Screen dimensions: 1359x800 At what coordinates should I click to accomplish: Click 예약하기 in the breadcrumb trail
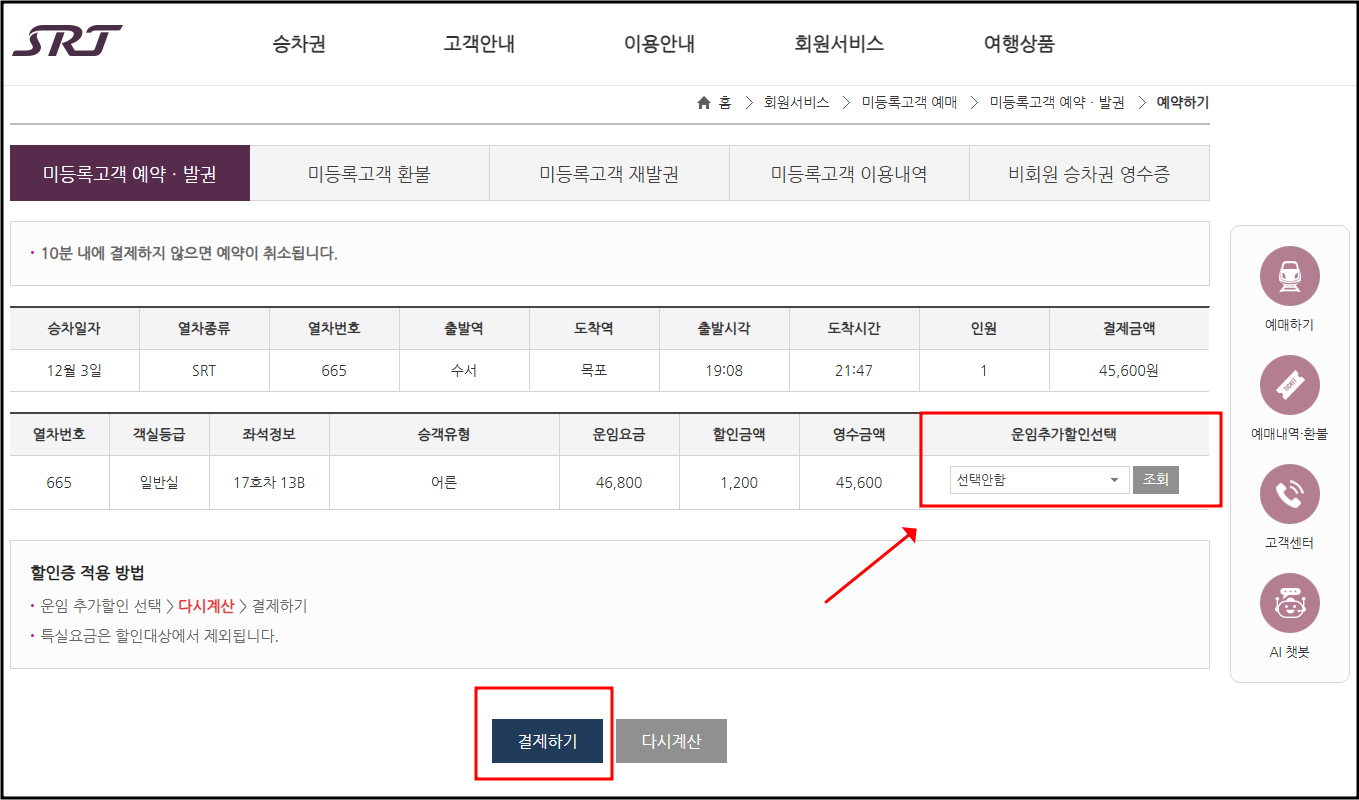point(1181,102)
